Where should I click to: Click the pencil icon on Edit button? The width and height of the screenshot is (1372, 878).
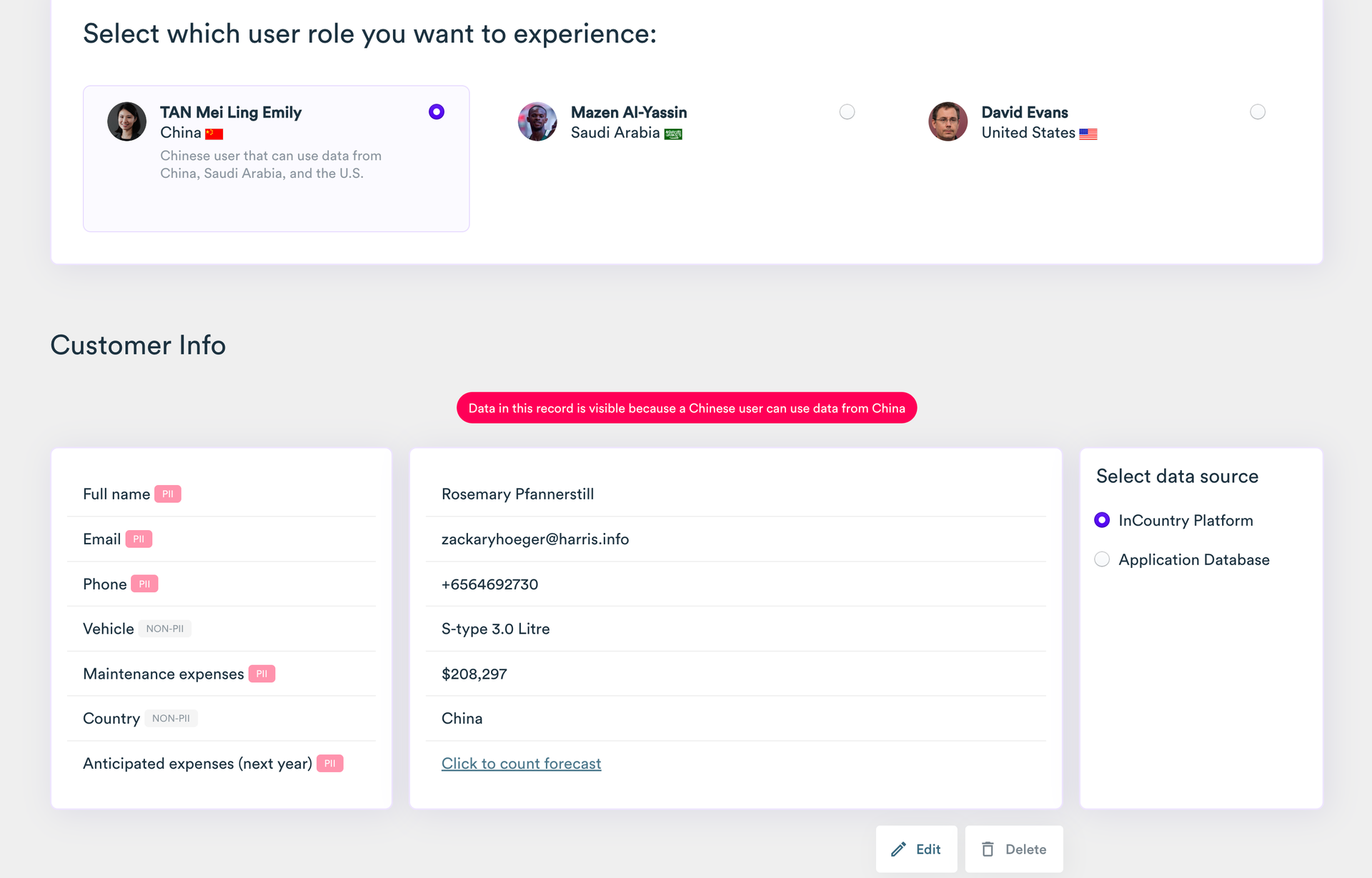[898, 849]
